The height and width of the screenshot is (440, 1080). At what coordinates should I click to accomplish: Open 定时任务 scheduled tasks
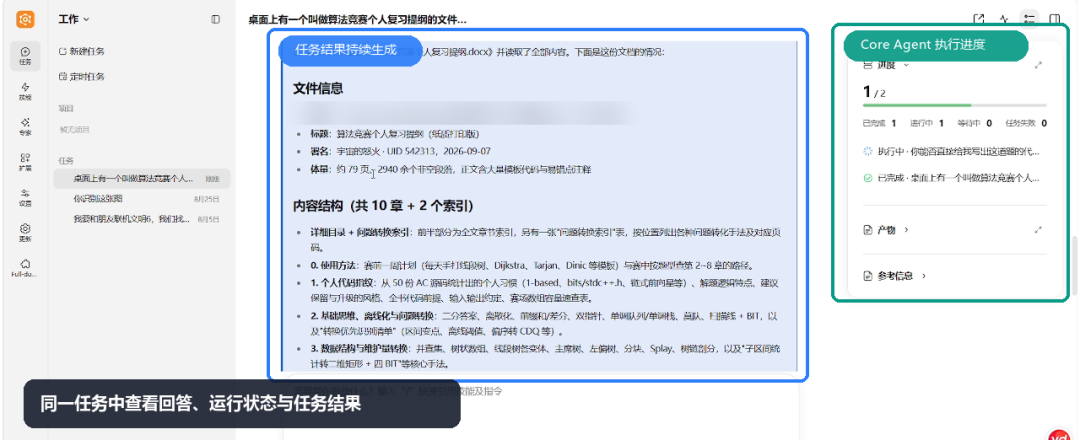[82, 76]
